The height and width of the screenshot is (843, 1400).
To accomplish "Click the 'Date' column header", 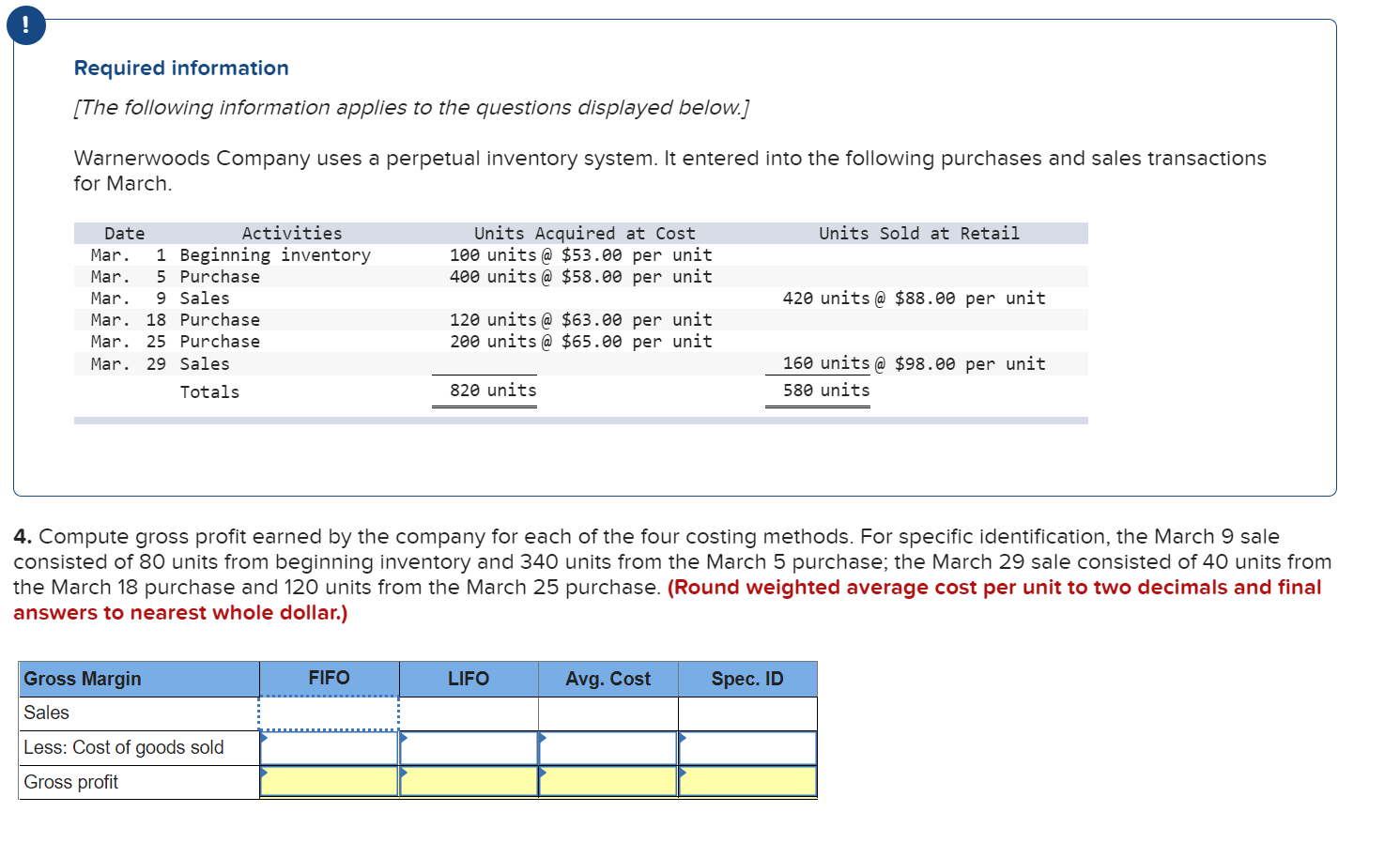I will [125, 234].
